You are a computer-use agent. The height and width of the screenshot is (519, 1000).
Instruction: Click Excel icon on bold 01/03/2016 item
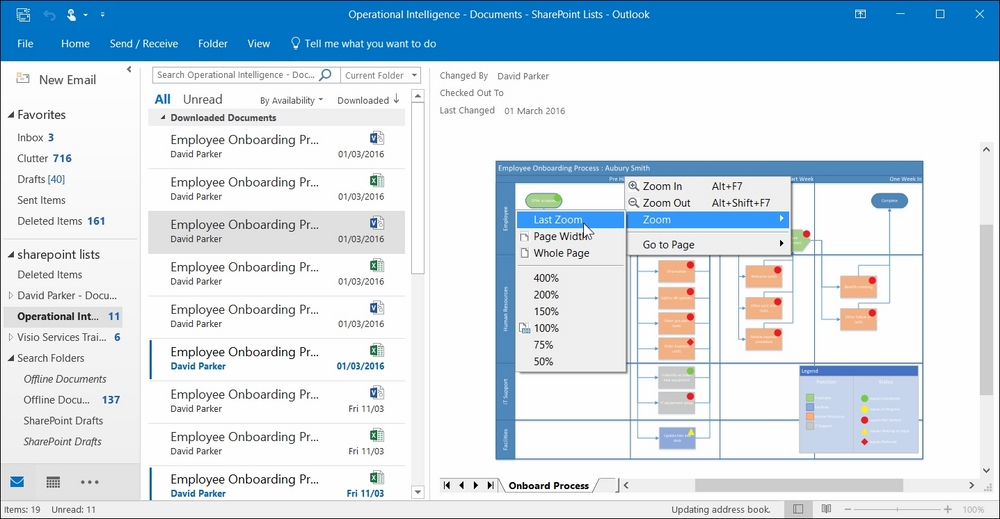376,350
